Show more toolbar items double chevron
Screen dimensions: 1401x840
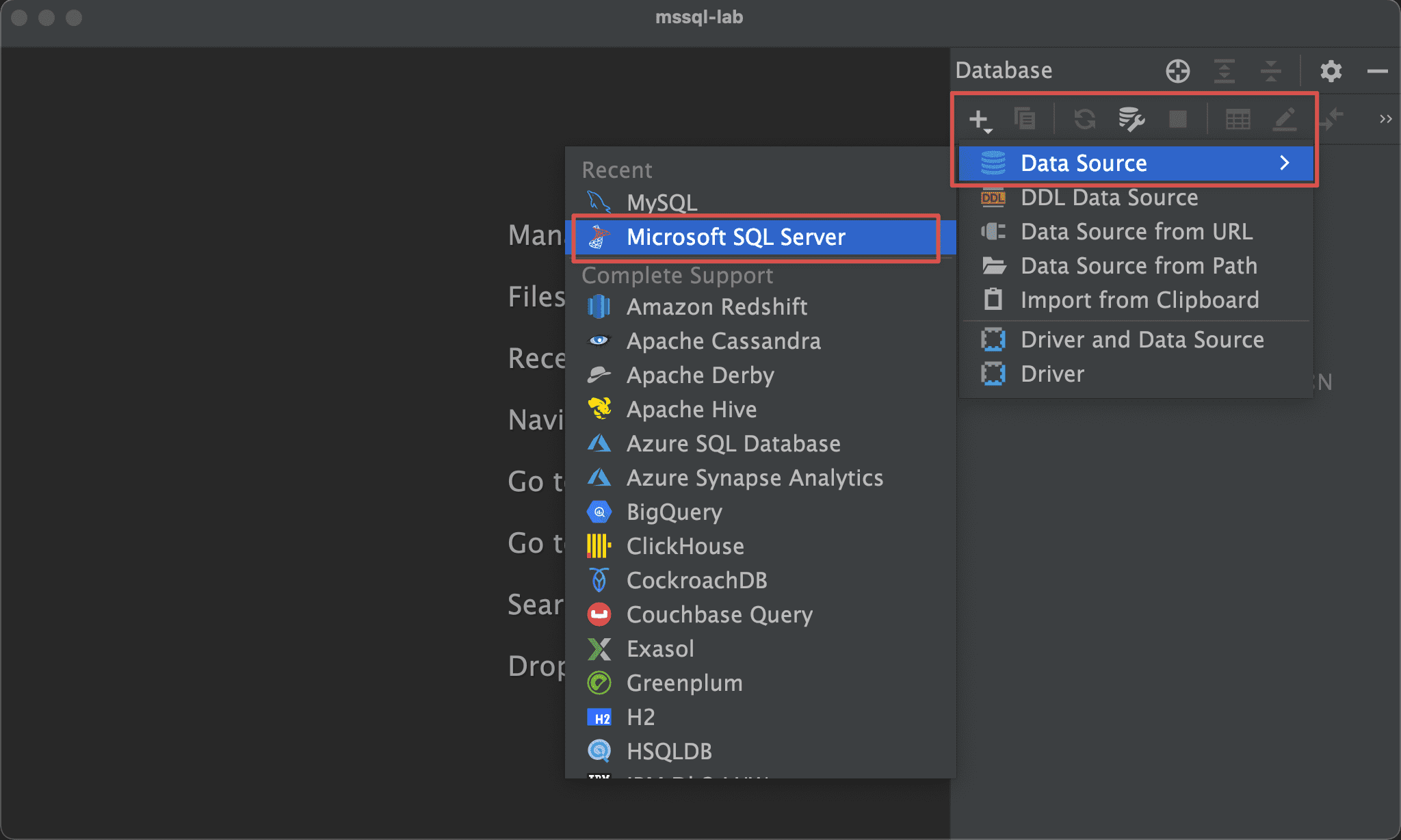tap(1386, 119)
